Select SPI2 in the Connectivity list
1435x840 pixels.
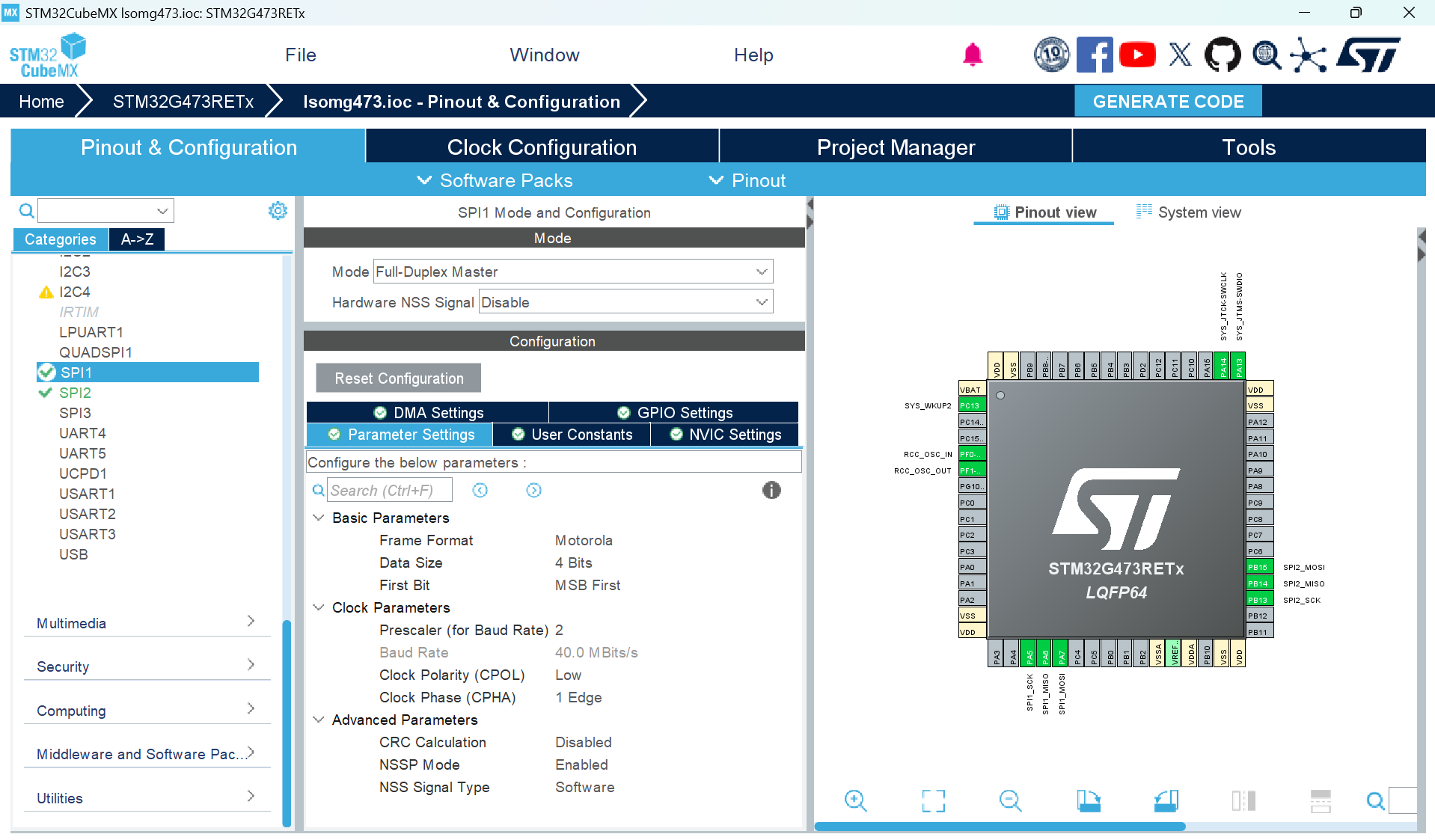pos(75,392)
